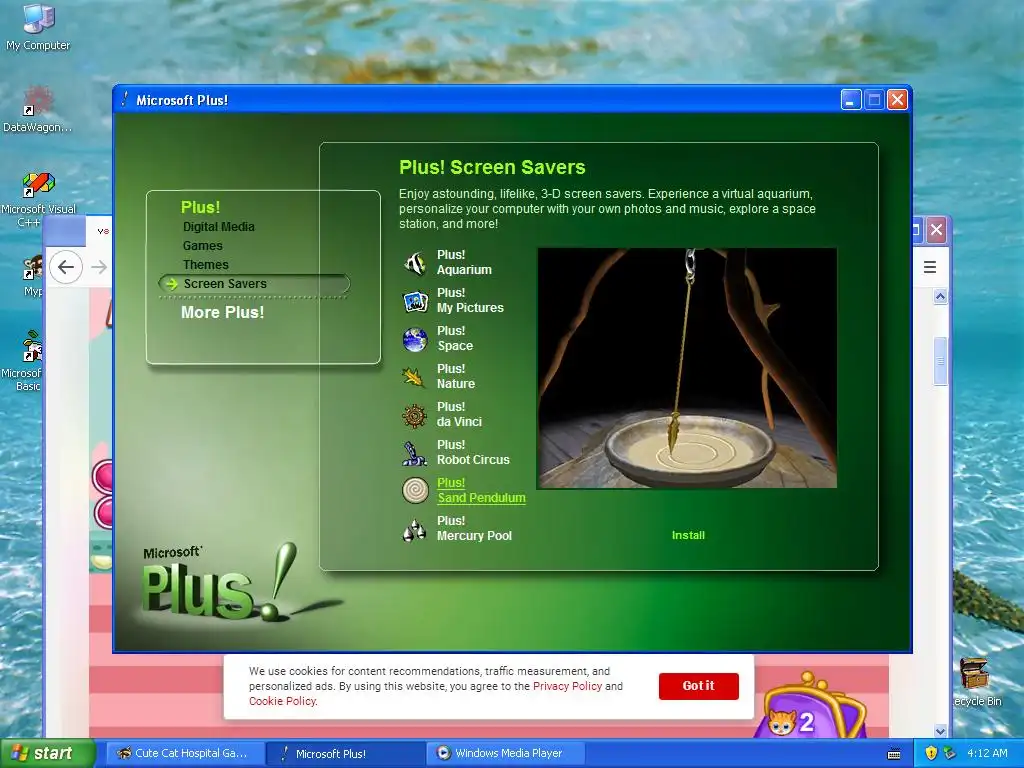Click the Plus! My Pictures photo icon
Screen dimensions: 1024x768
(415, 300)
